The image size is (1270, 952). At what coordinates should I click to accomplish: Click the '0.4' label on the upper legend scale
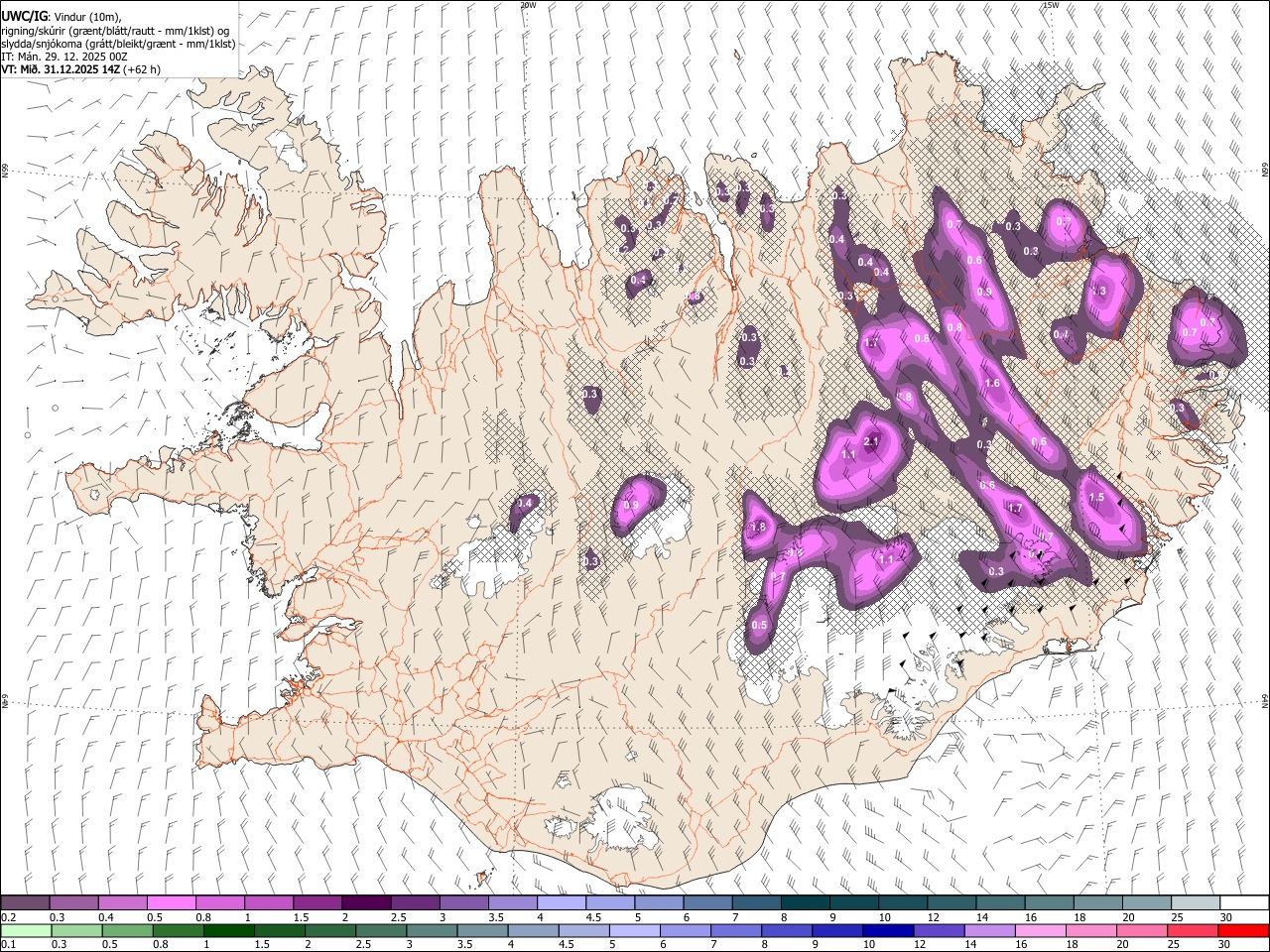106,917
